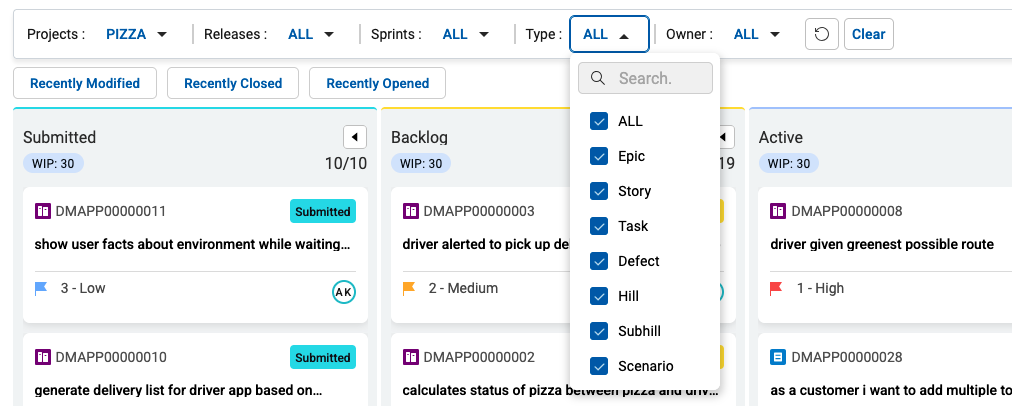Open the Releases ALL dropdown
Screen dimensions: 1012x406
311,34
